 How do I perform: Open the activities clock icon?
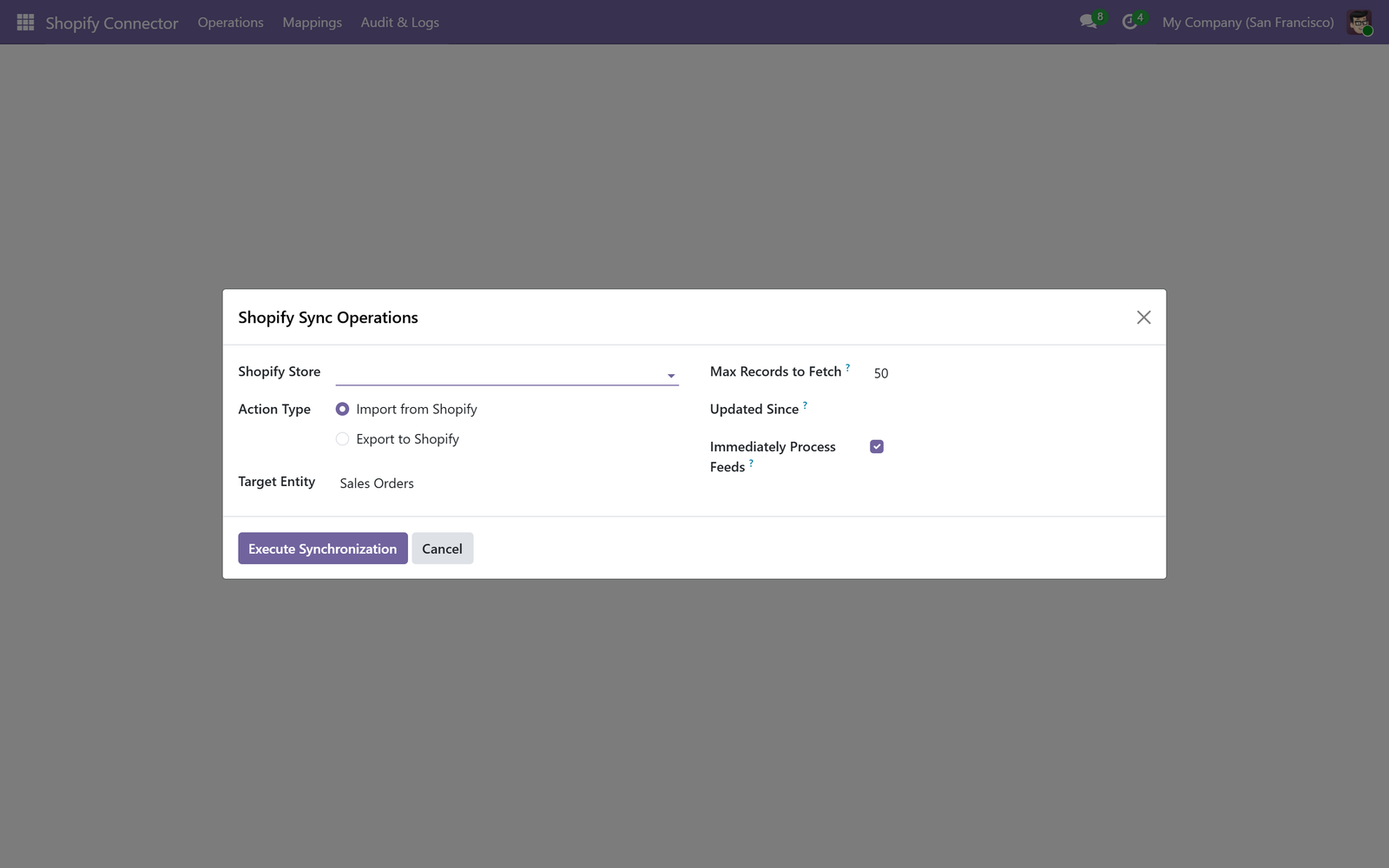coord(1129,22)
